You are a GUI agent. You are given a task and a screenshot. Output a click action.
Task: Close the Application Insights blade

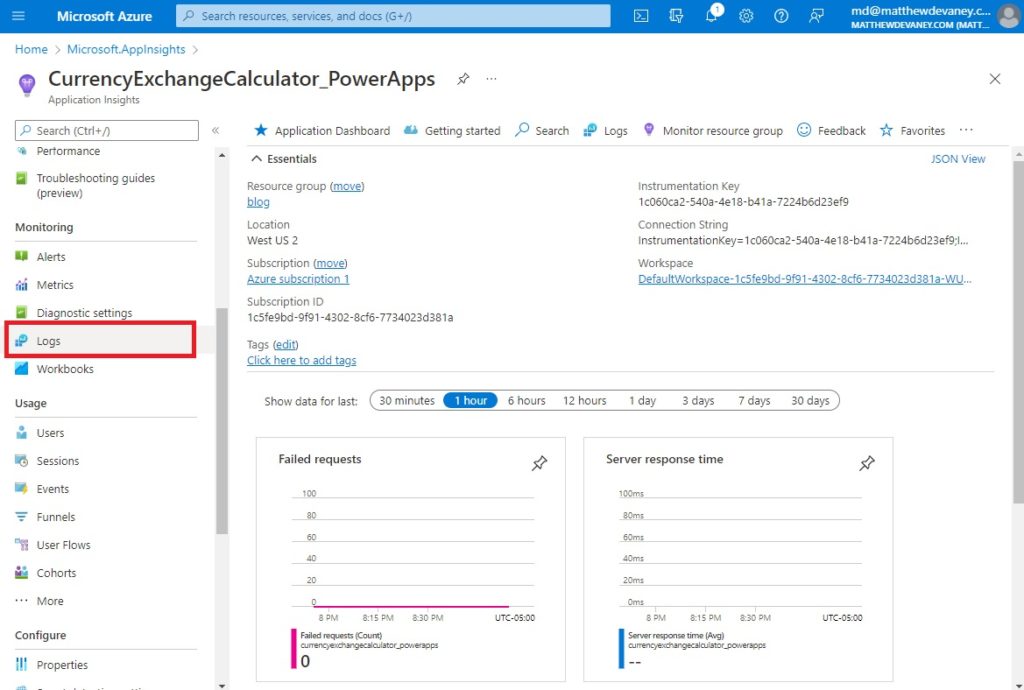tap(995, 79)
